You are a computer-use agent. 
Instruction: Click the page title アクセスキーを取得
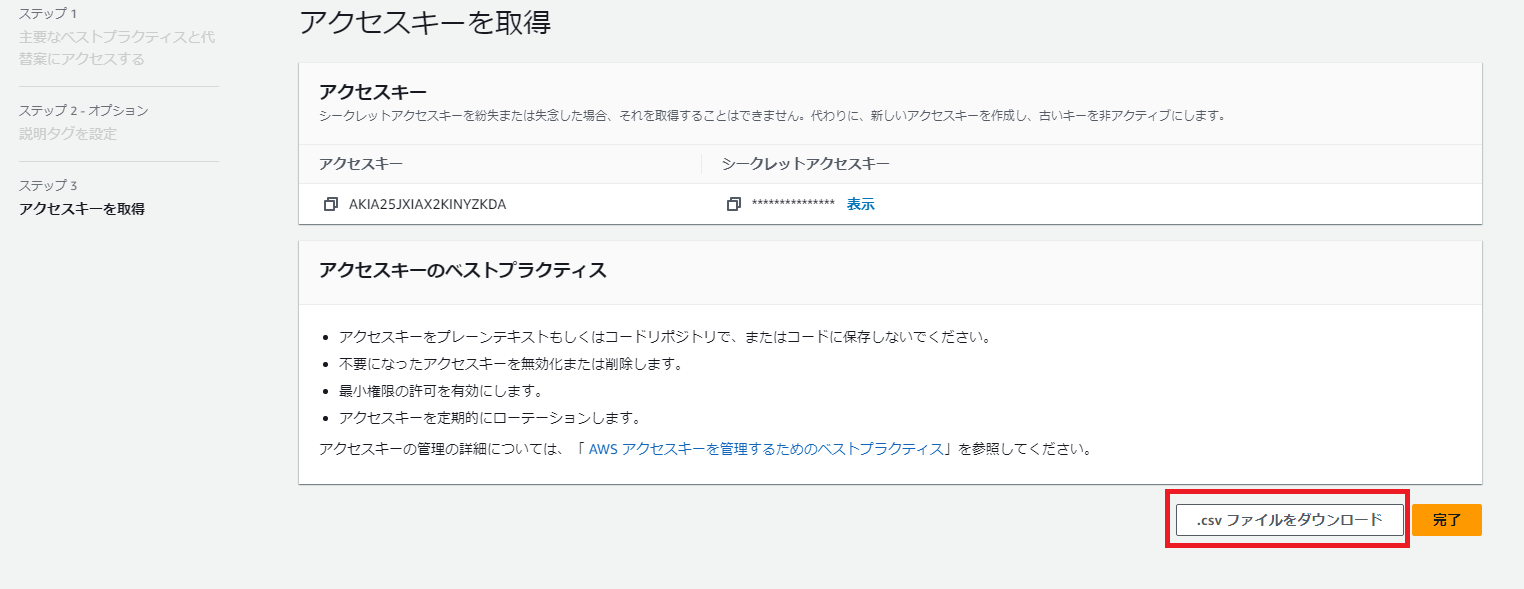[x=425, y=23]
